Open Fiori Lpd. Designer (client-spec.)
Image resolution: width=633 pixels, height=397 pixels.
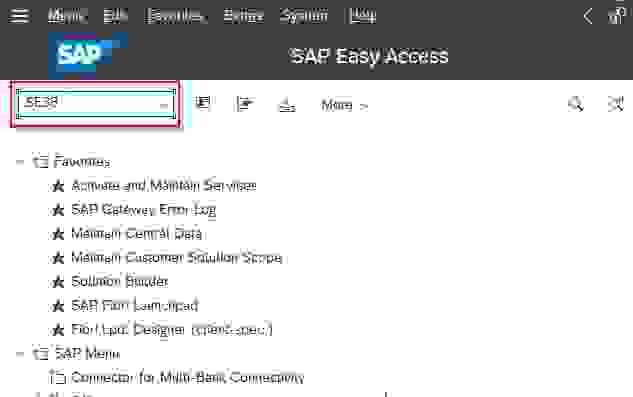tap(172, 330)
